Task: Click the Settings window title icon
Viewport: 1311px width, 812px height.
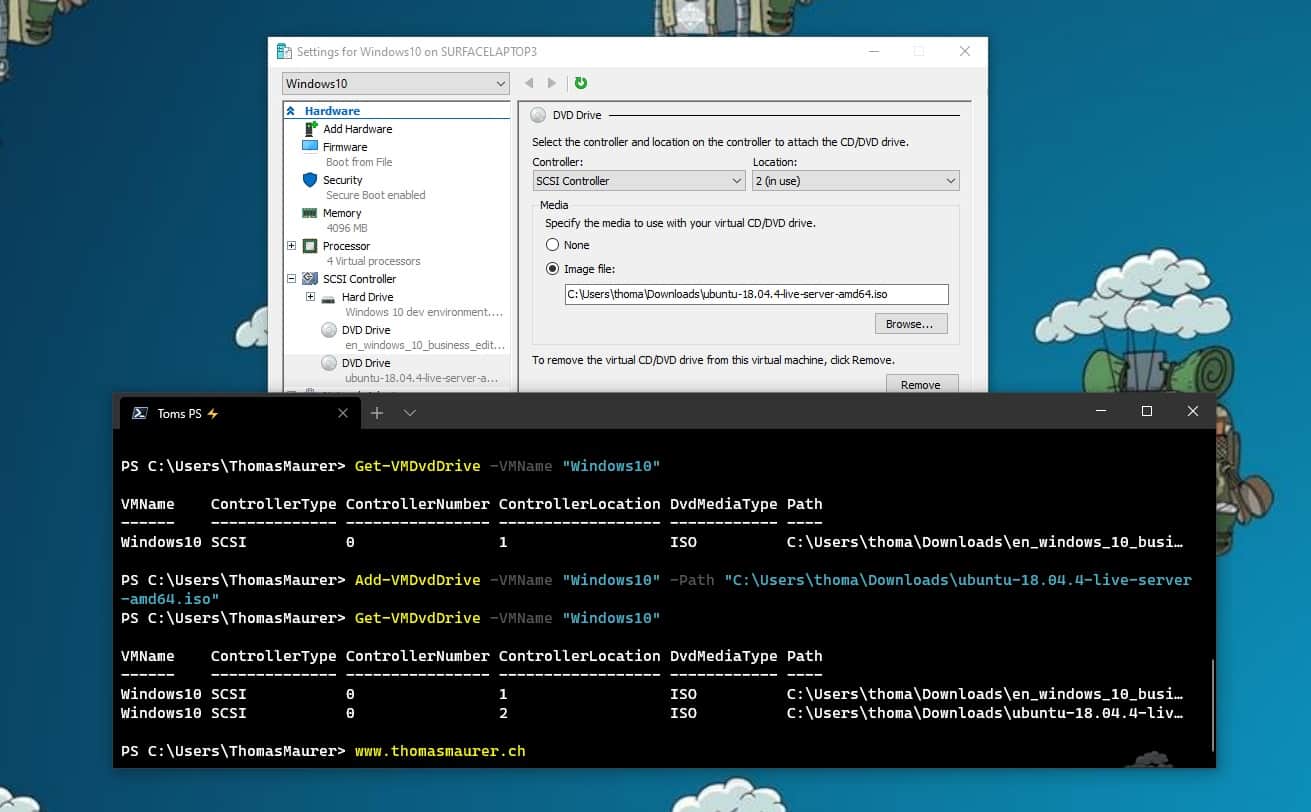Action: point(284,51)
